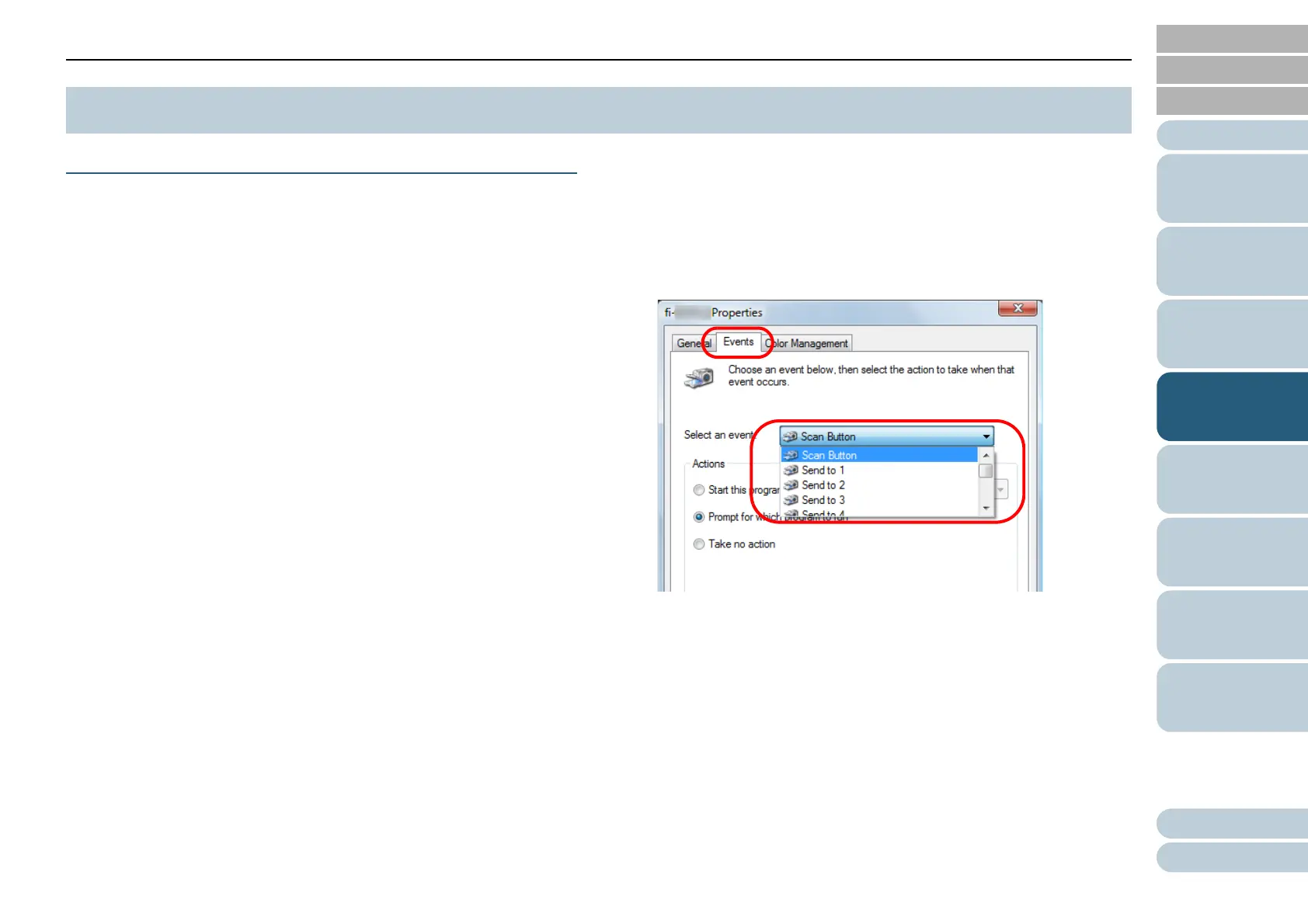The image size is (1308, 924).
Task: Click the Properties dialog title text
Action: [713, 312]
